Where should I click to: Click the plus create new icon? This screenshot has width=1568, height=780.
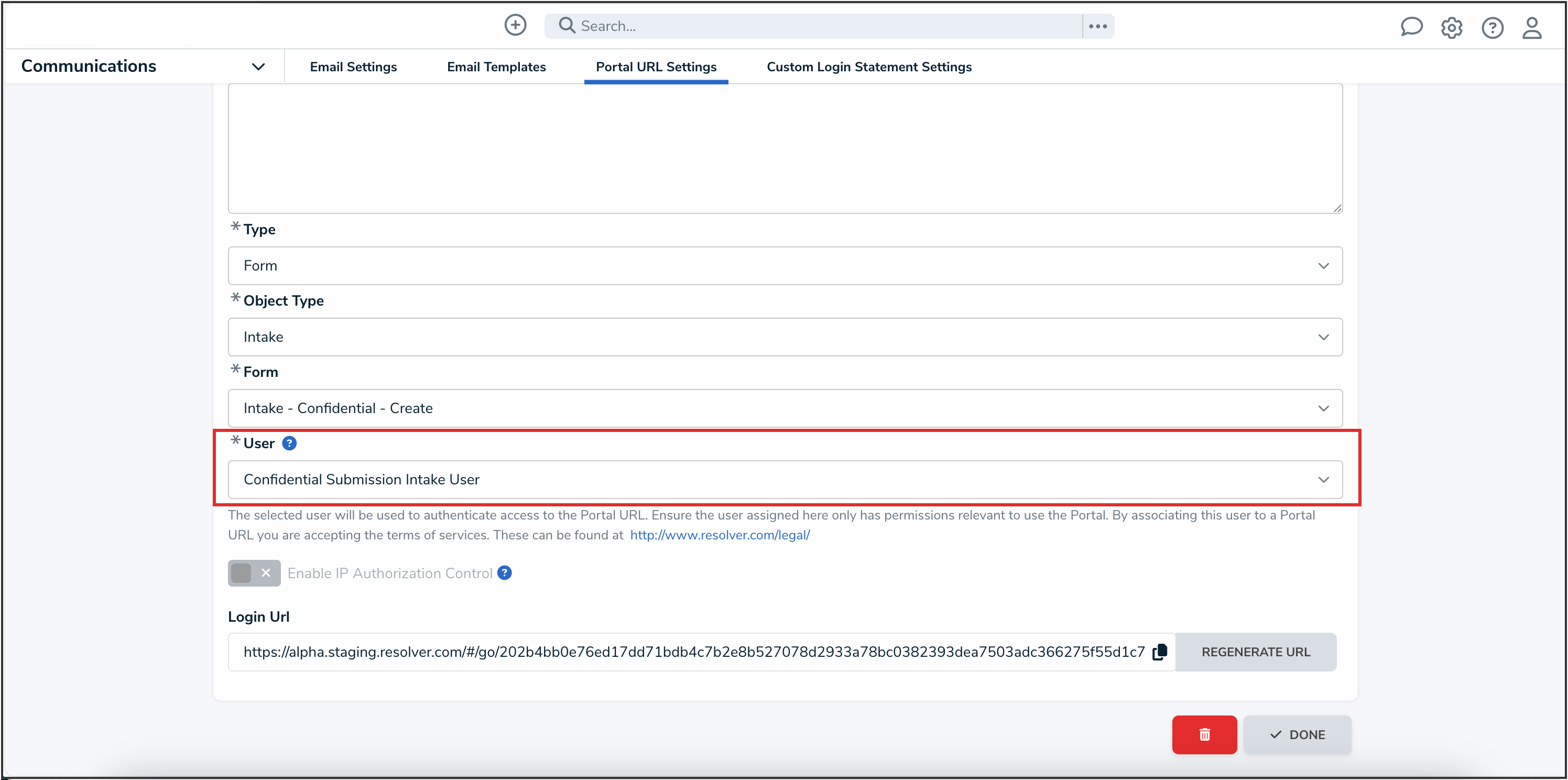coord(515,26)
